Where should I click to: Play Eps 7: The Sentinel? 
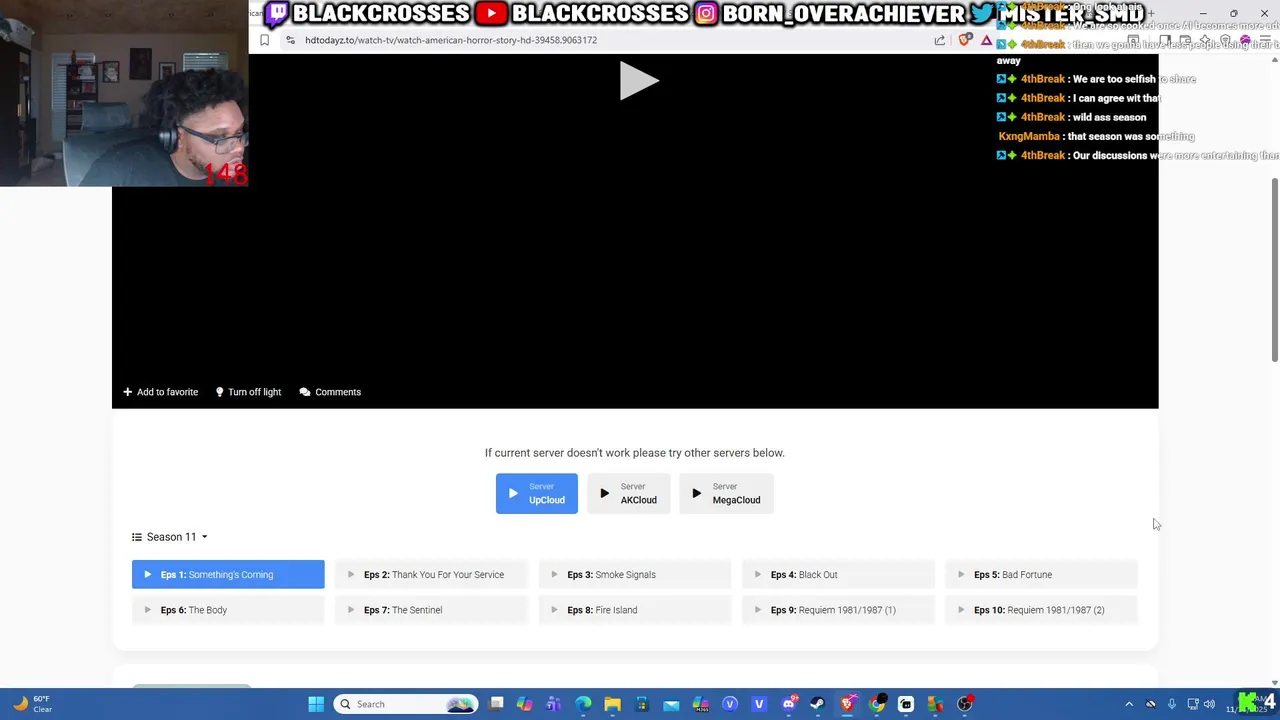(431, 610)
